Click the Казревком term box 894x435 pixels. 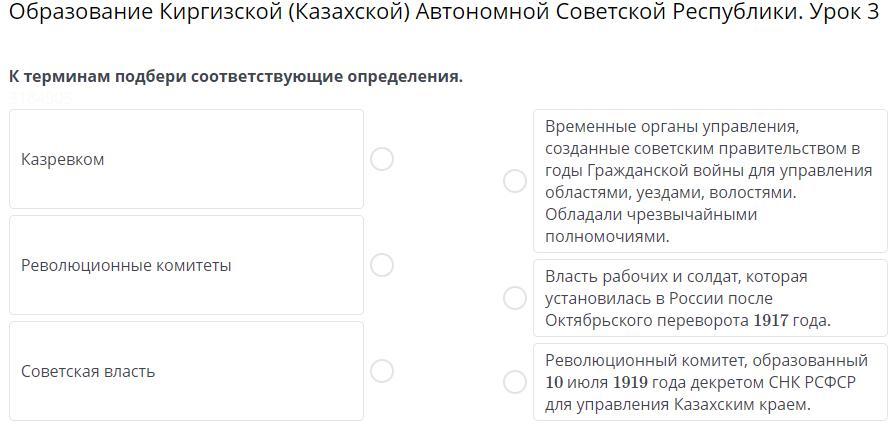186,159
